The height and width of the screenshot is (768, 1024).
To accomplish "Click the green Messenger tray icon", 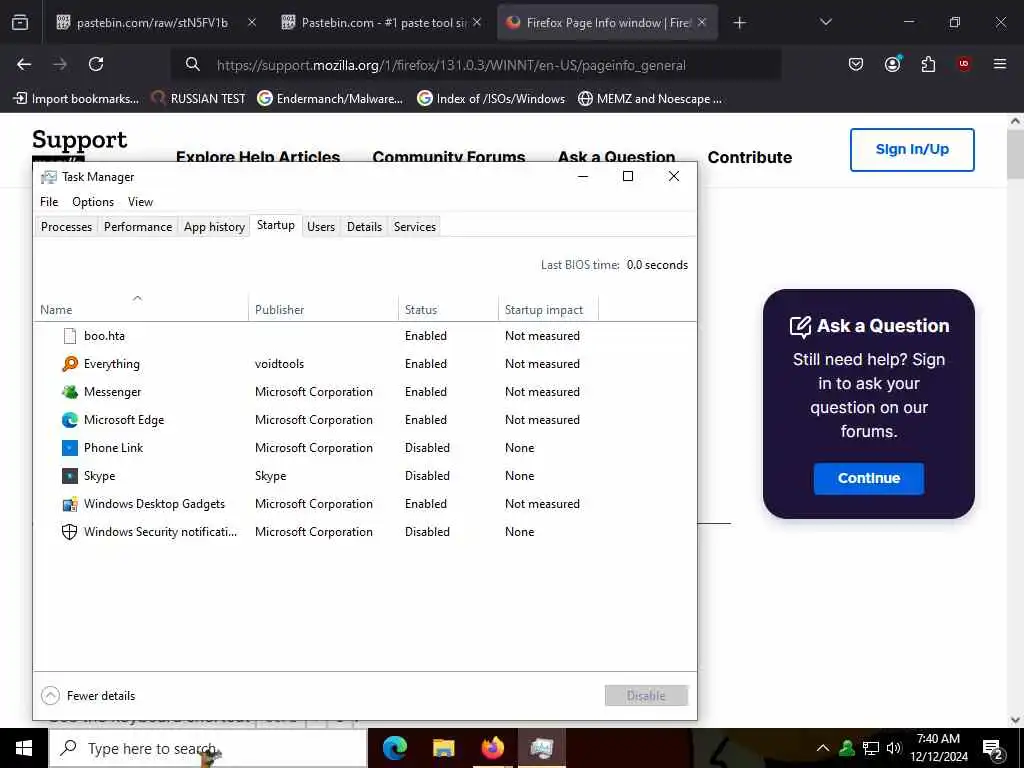I will point(847,748).
